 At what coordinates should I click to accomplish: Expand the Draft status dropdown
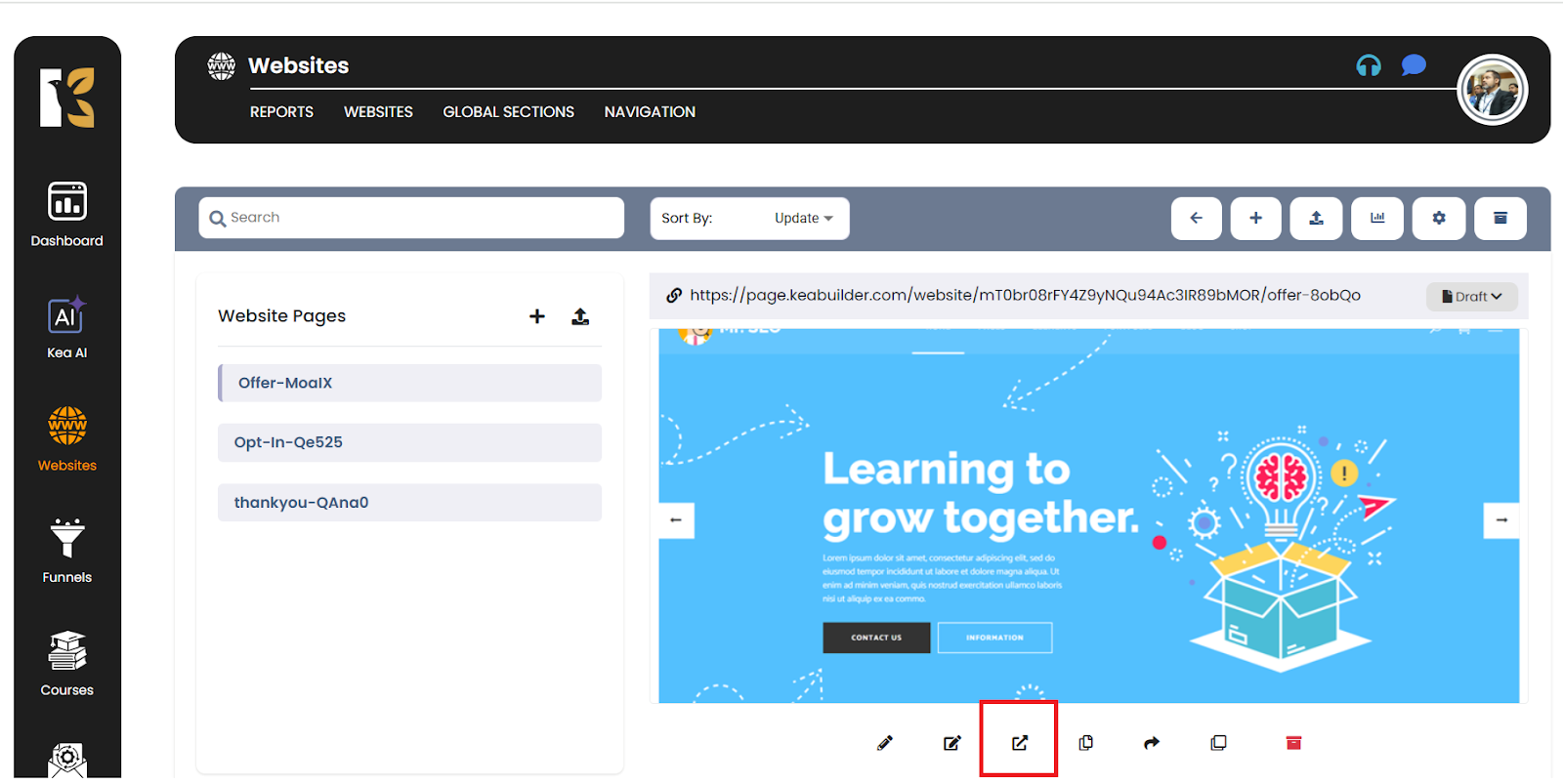click(x=1472, y=297)
